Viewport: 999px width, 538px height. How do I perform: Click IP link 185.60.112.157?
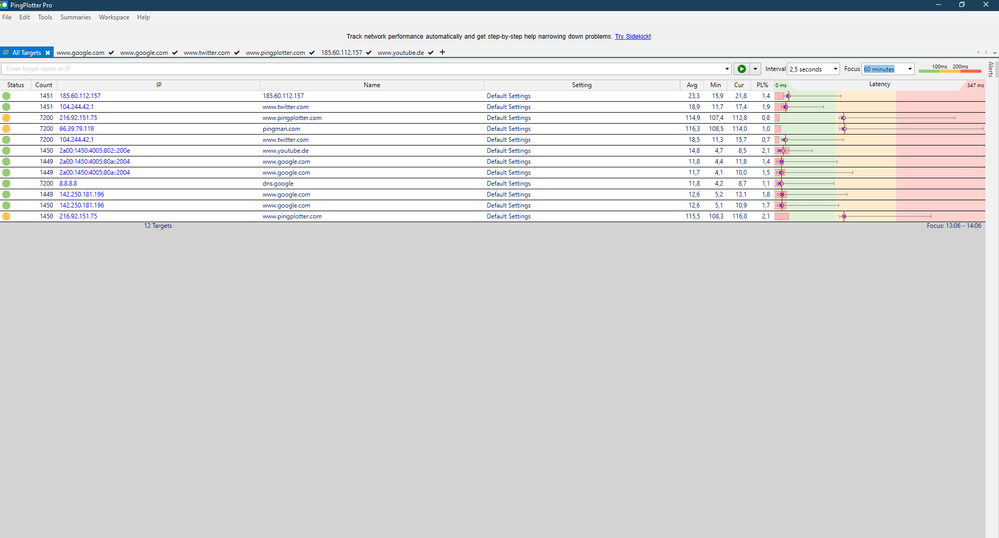pyautogui.click(x=80, y=96)
